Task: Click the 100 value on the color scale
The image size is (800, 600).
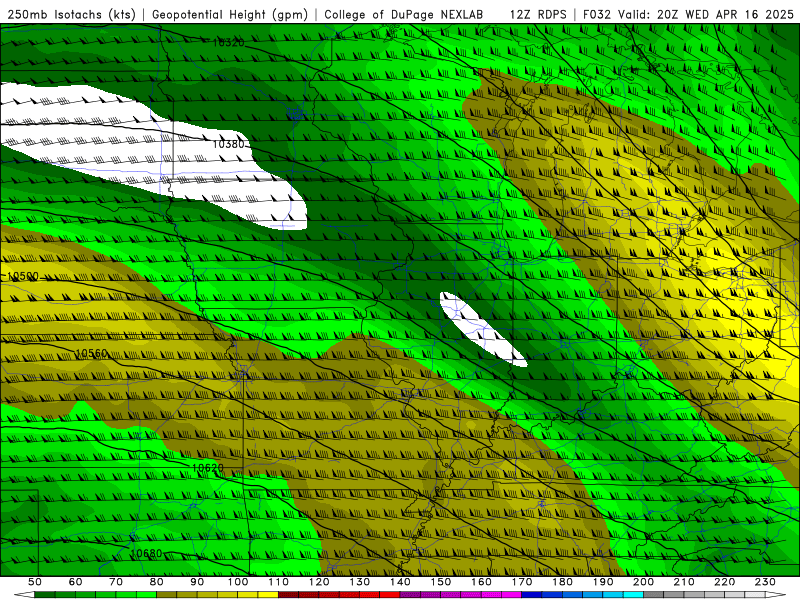Action: tap(238, 582)
